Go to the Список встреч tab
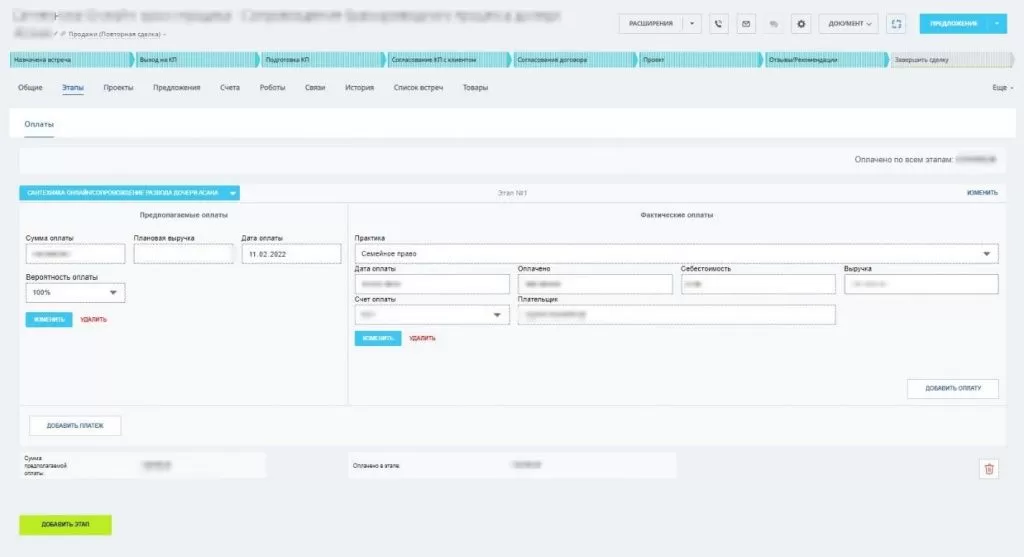 coord(418,88)
